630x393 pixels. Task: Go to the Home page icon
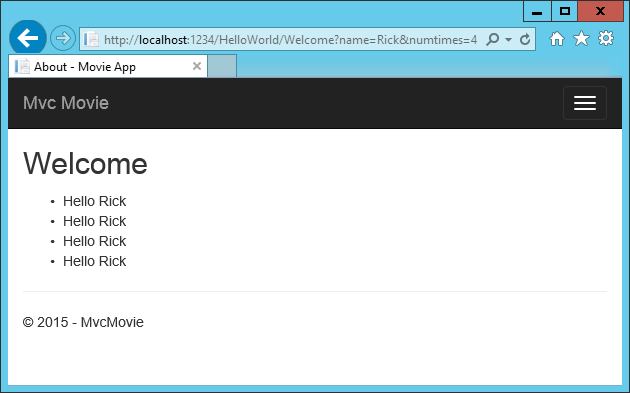(556, 39)
